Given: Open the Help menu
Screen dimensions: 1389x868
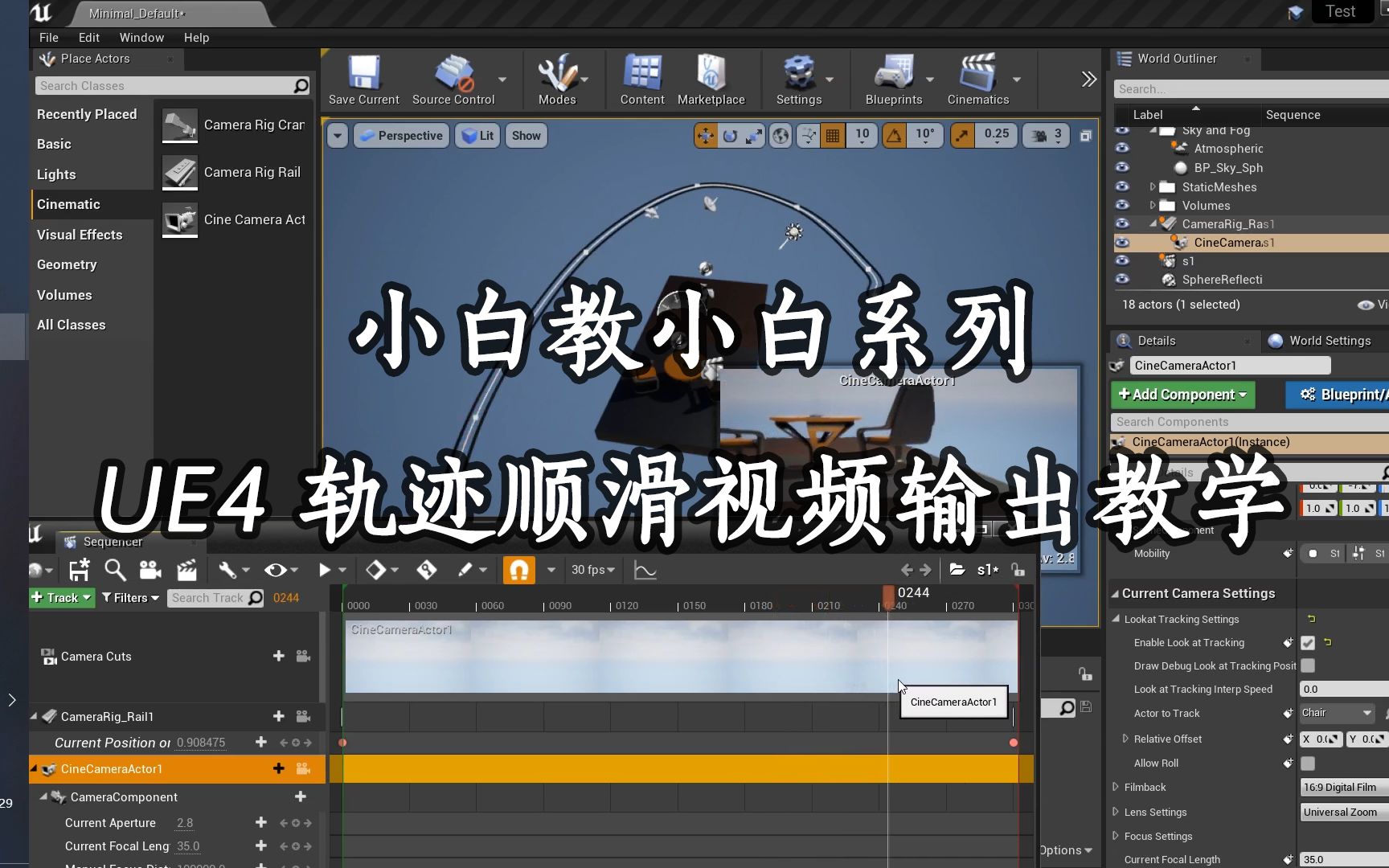Looking at the screenshot, I should point(196,38).
